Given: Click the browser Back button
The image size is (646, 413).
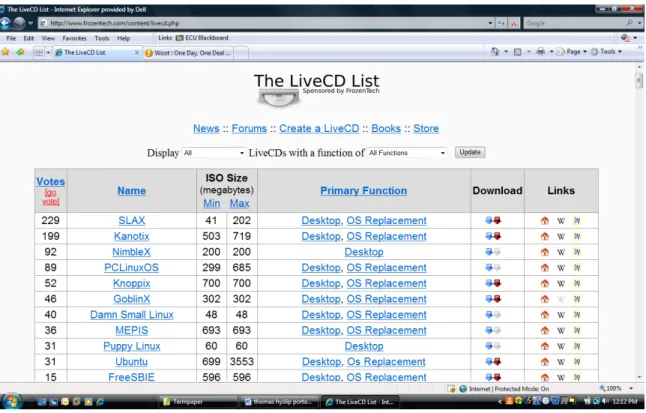Looking at the screenshot, I should tap(5, 23).
